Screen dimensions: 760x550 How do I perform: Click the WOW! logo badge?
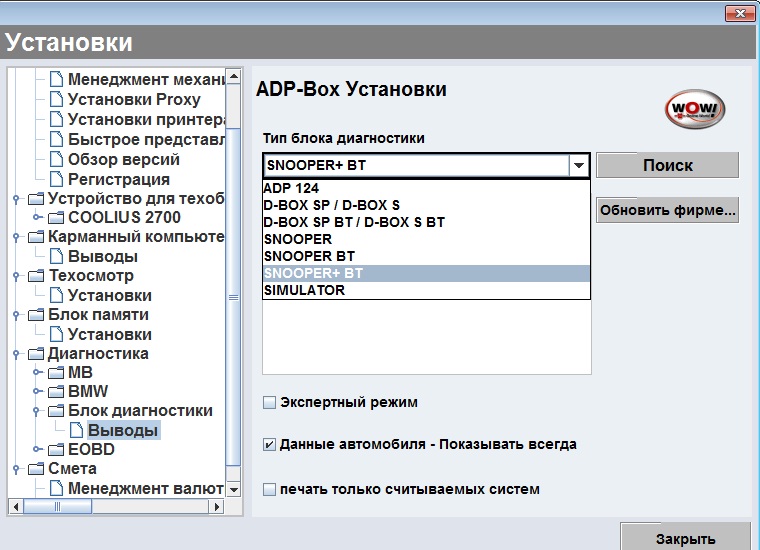pyautogui.click(x=695, y=109)
